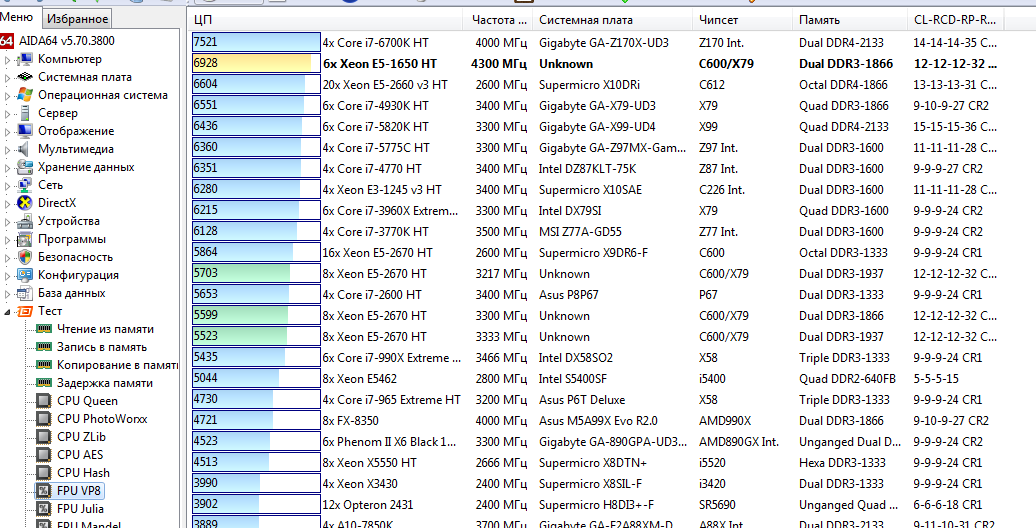Viewport: 1036px width, 528px height.
Task: Click the CPU Hash chip icon
Action: tap(44, 472)
